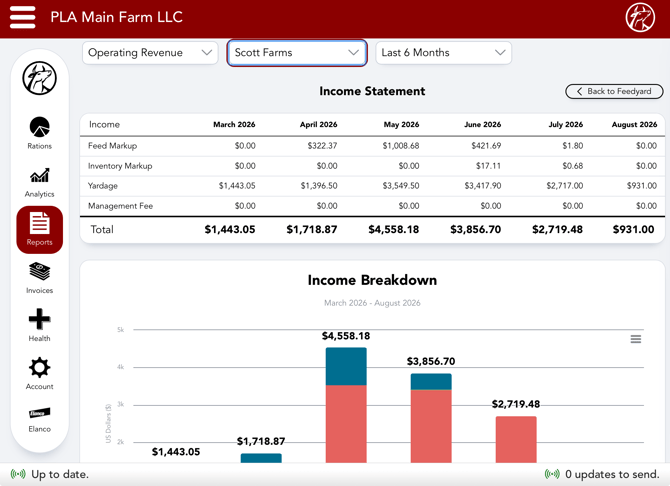
Task: Click the Up to date status text
Action: point(60,474)
